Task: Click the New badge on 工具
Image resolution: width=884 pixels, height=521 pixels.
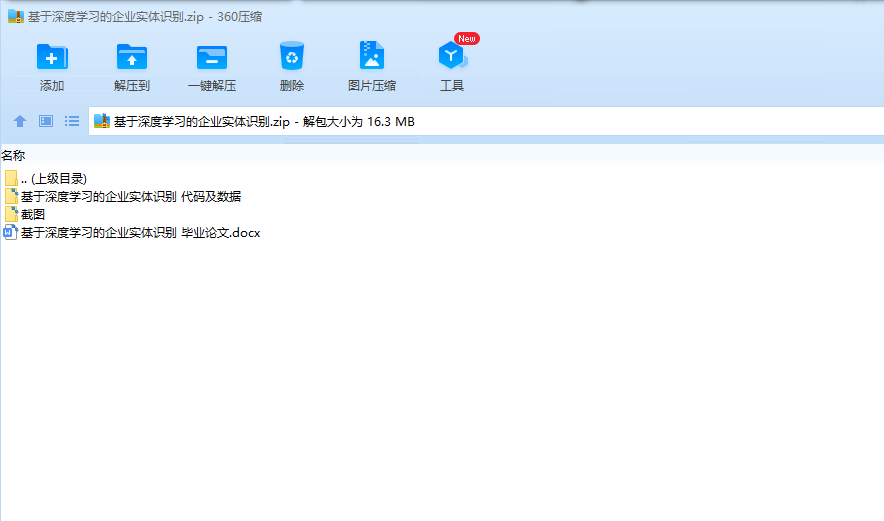Action: [x=467, y=38]
